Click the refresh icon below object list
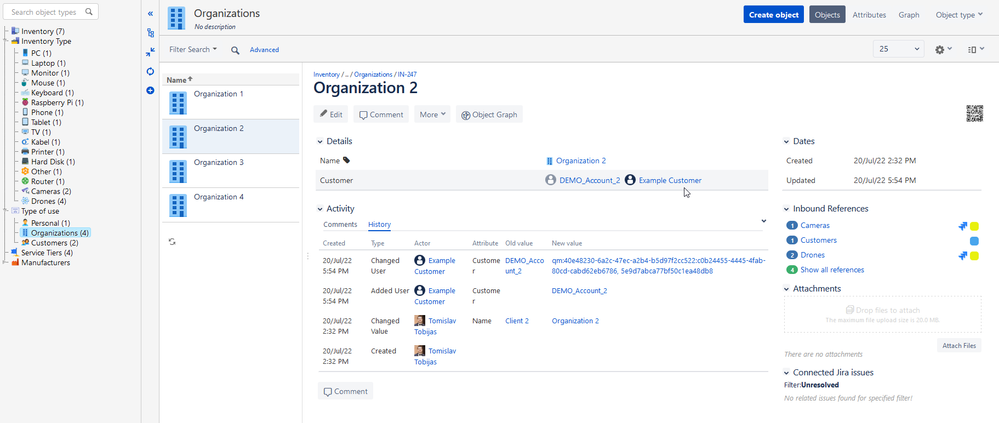Viewport: 999px width, 423px height. pos(172,241)
